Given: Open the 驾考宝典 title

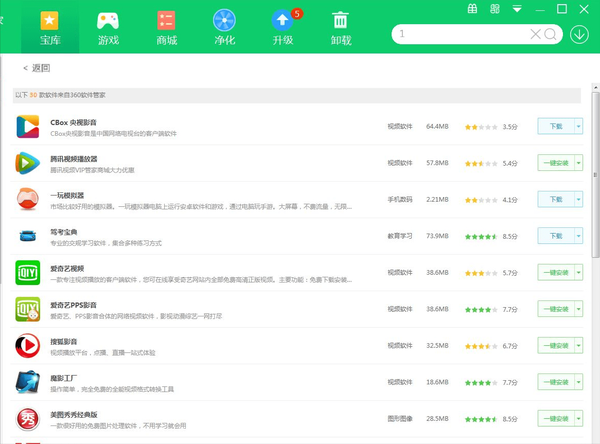Looking at the screenshot, I should pos(64,232).
